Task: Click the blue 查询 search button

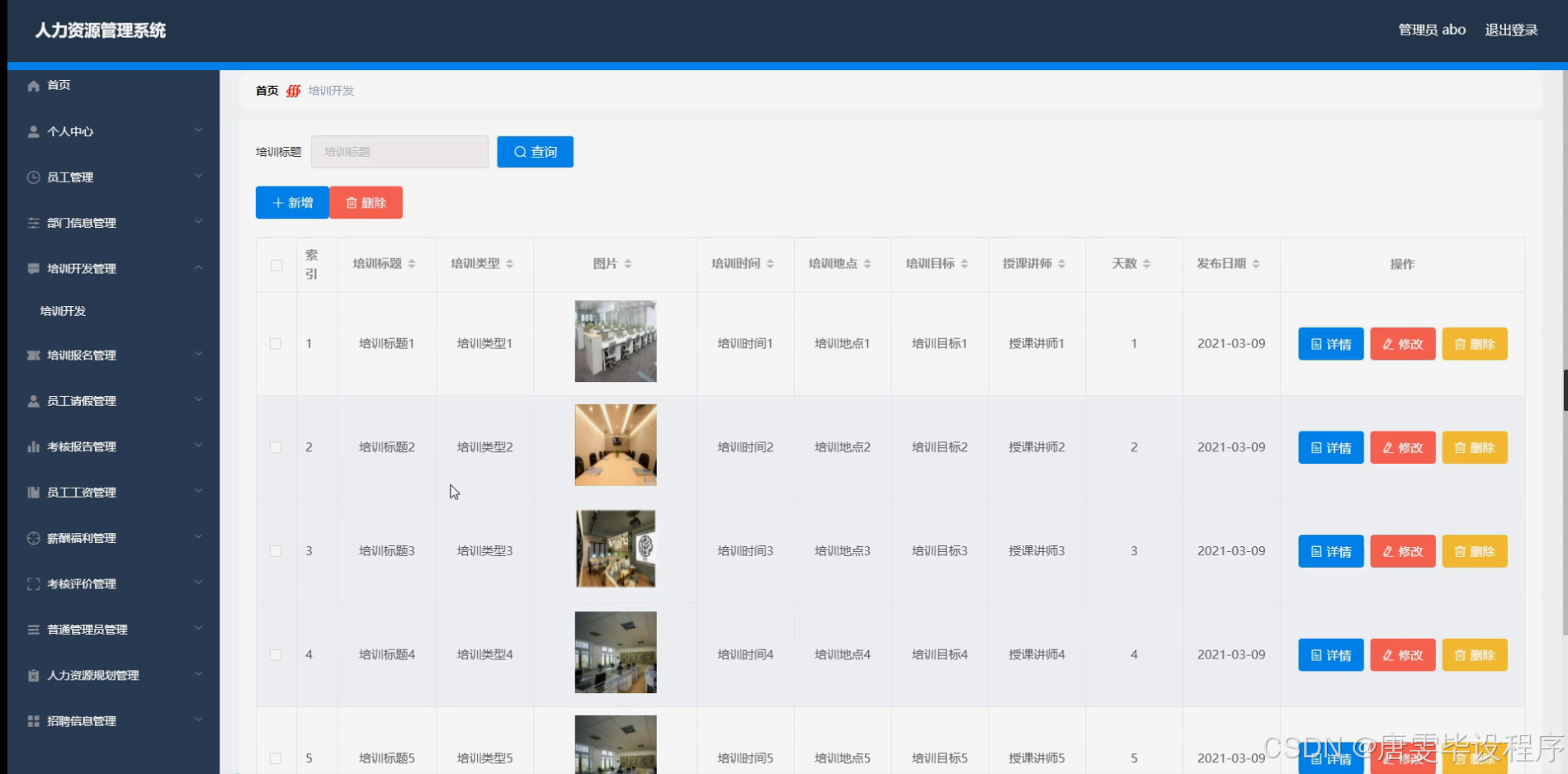Action: click(x=535, y=152)
